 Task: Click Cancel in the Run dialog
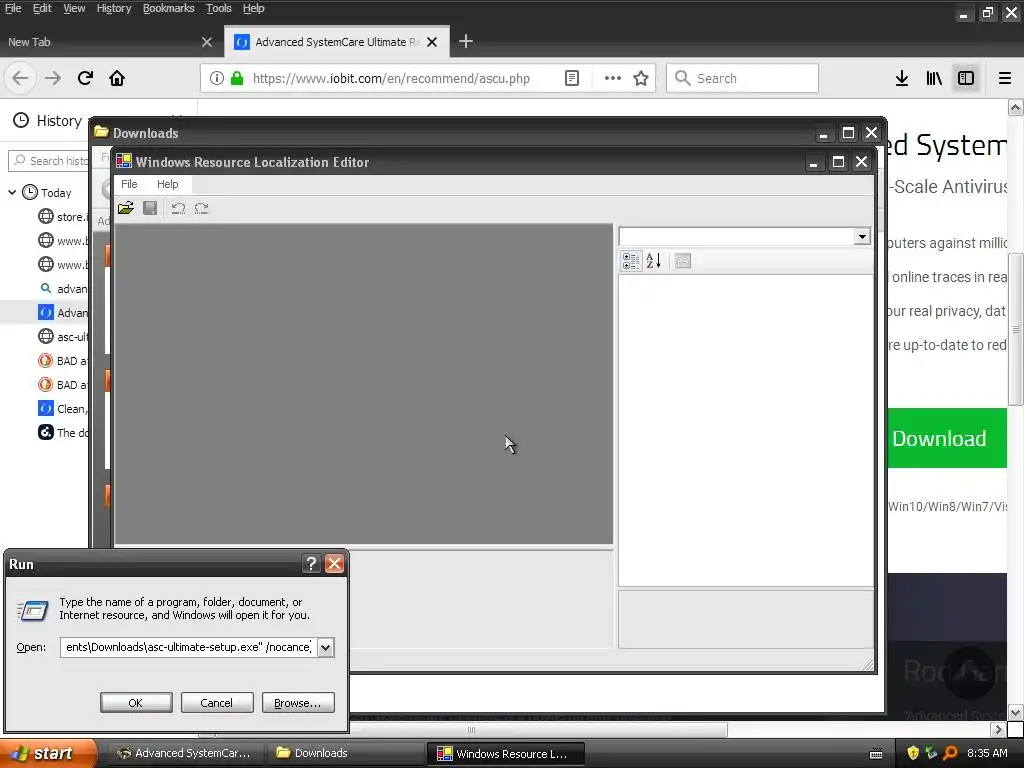(217, 703)
